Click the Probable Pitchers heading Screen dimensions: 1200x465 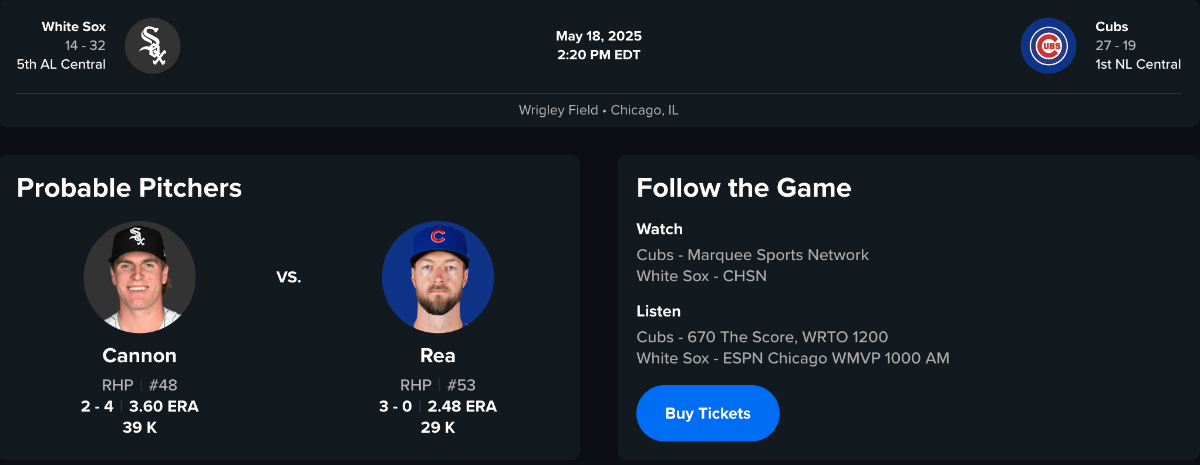point(129,188)
